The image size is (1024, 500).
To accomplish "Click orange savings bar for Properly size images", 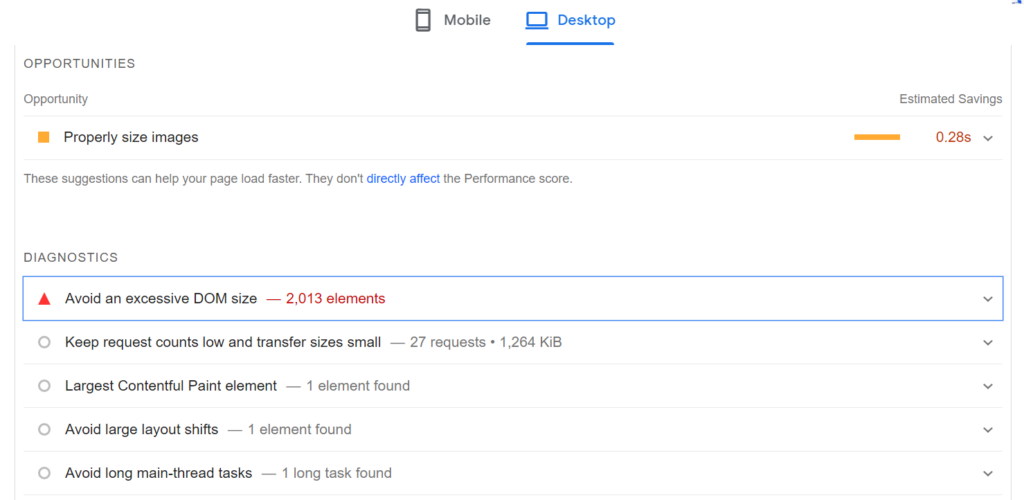I will (x=877, y=137).
